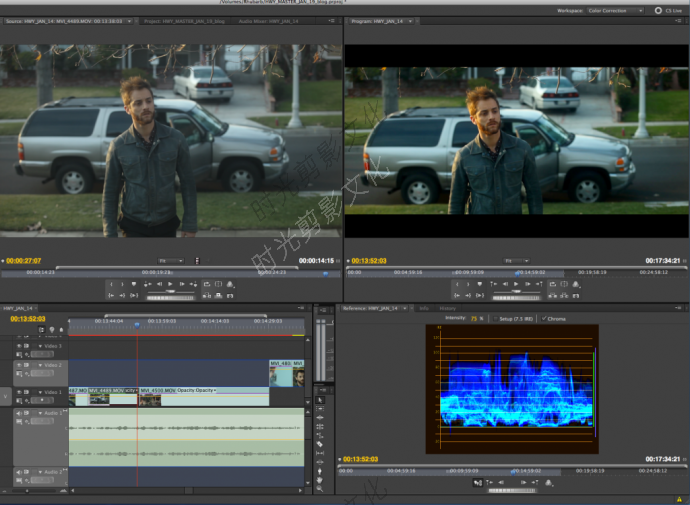Toggle Safe Margins in Source monitor

point(218,284)
